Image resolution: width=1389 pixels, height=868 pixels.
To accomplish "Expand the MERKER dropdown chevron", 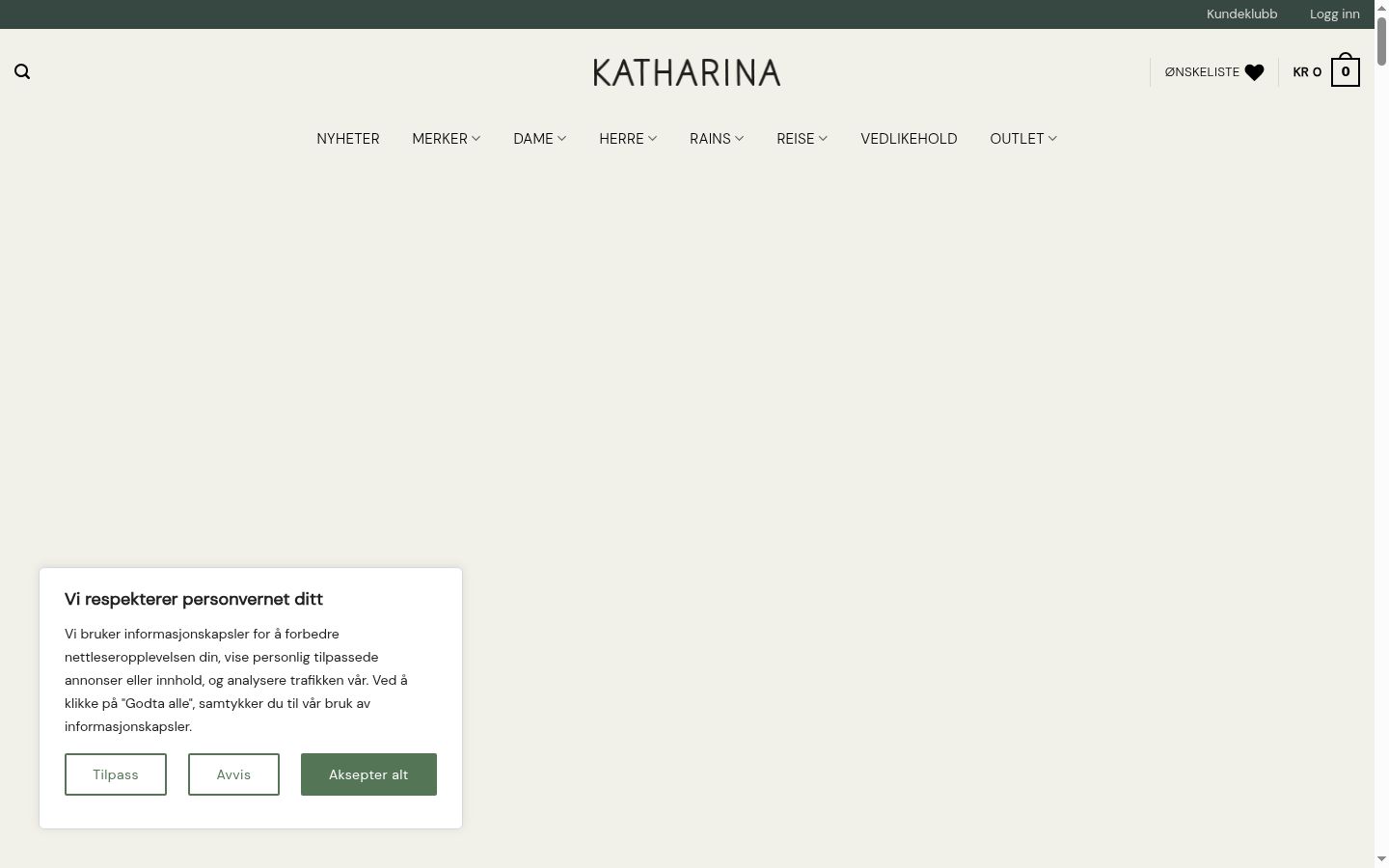I will [x=477, y=139].
